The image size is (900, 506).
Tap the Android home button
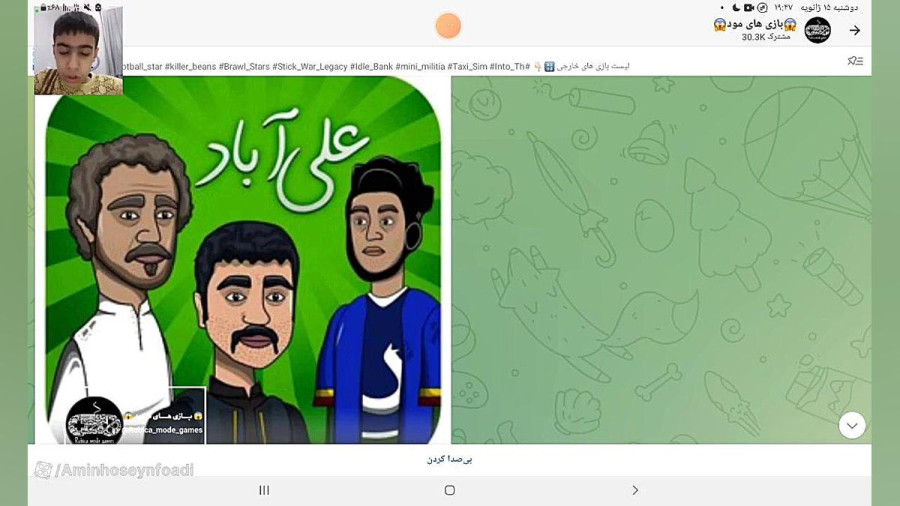450,490
